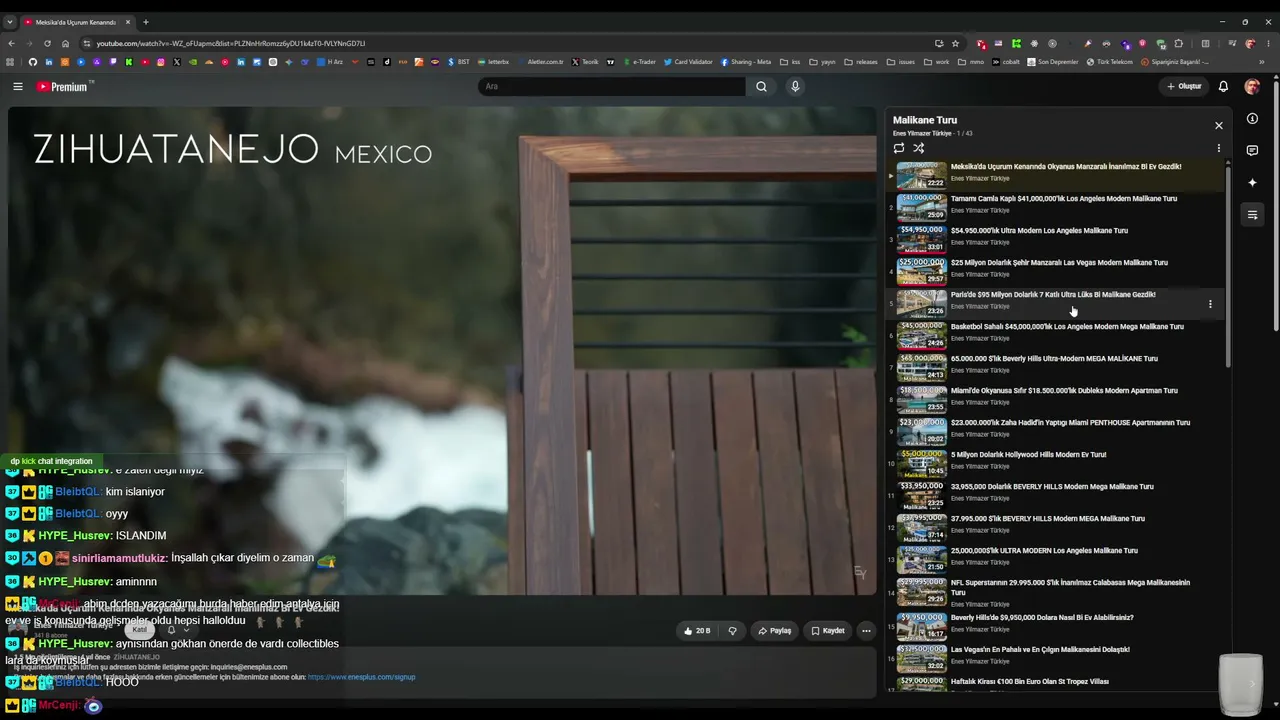Dislike the video

click(732, 631)
